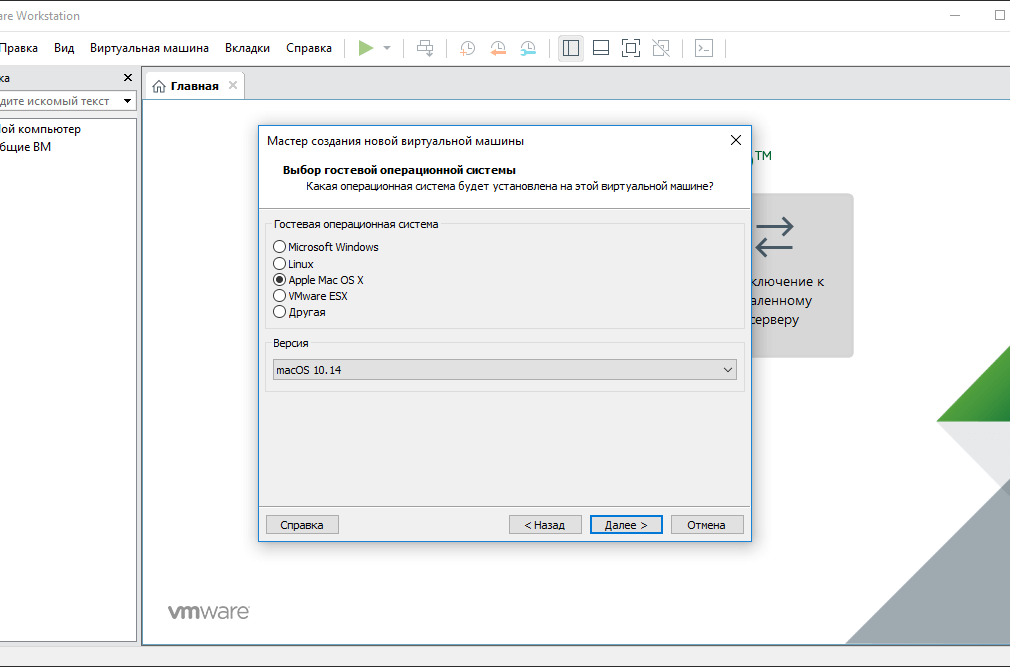This screenshot has height=667, width=1010.
Task: Open the Справка menu in the menu bar
Action: (309, 48)
